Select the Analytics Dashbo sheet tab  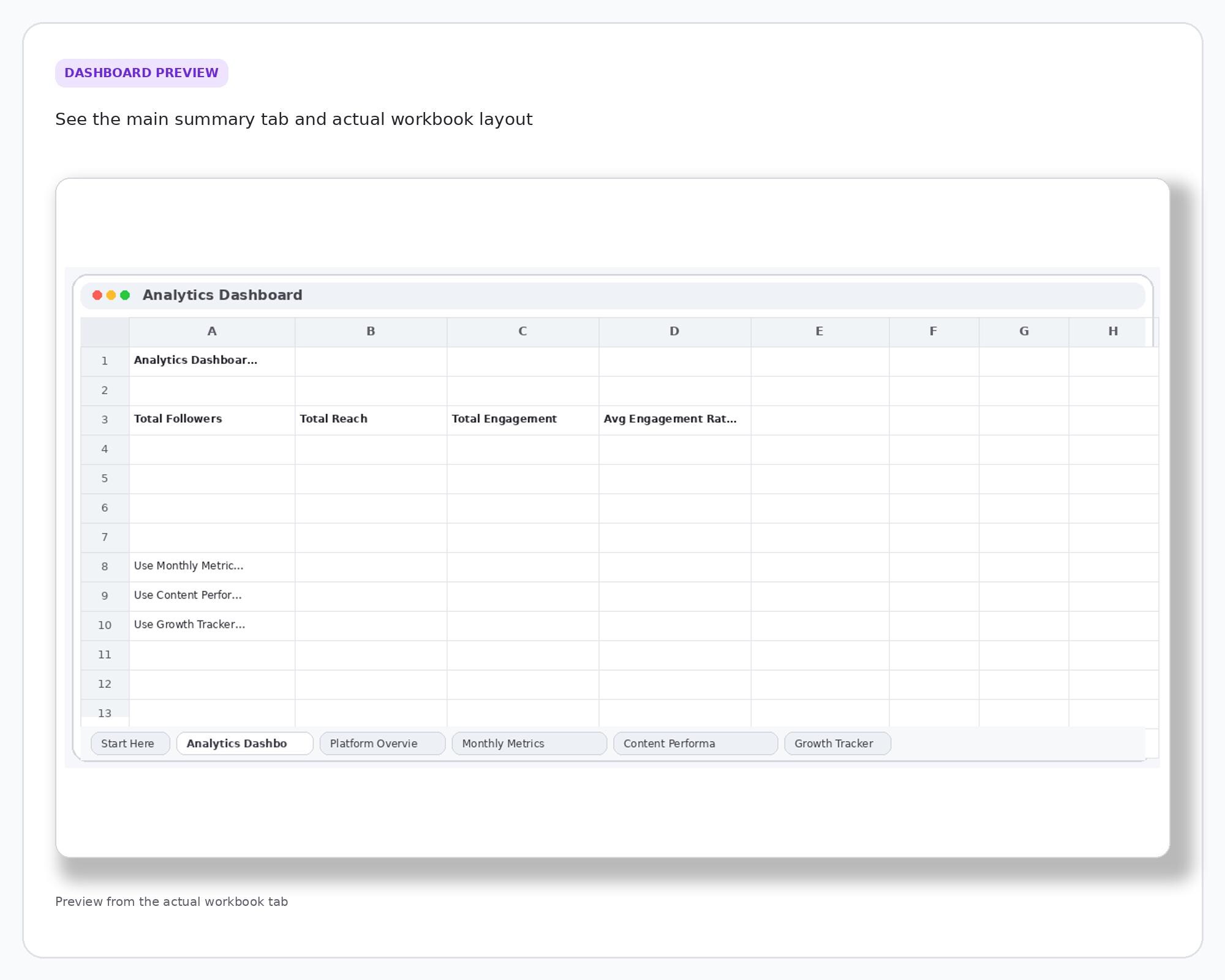244,744
